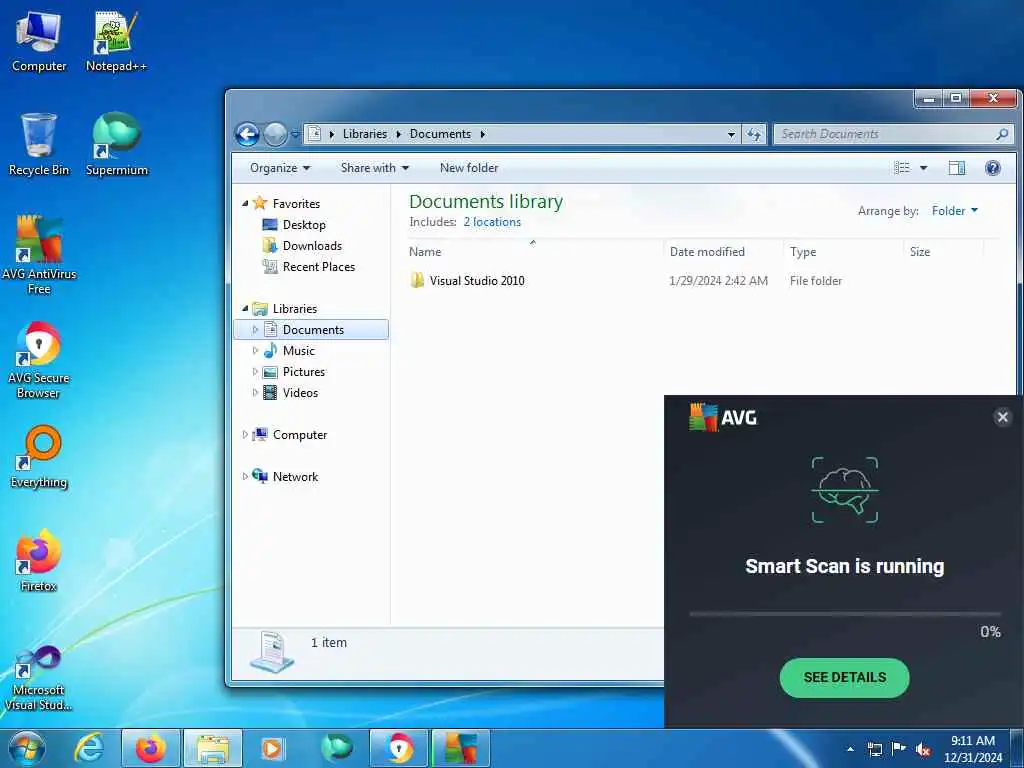This screenshot has height=768, width=1024.
Task: Close the AVG Smart Scan popup
Action: pos(1002,417)
